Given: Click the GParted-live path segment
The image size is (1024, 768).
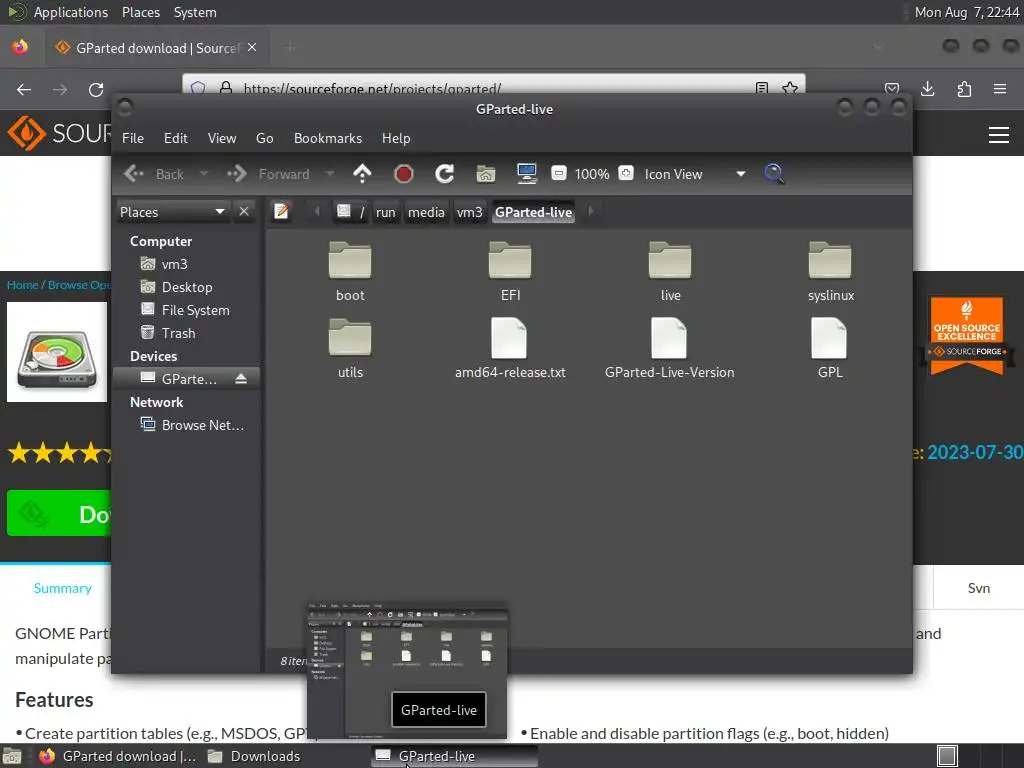Looking at the screenshot, I should point(534,212).
